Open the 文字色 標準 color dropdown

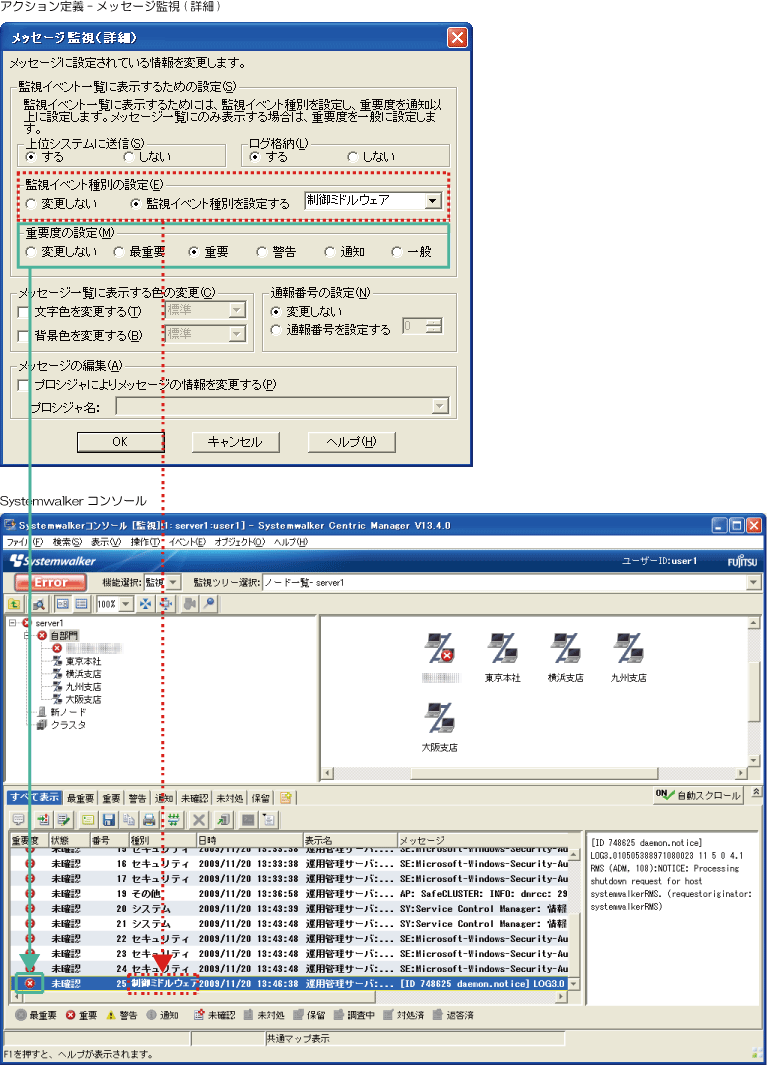click(237, 310)
